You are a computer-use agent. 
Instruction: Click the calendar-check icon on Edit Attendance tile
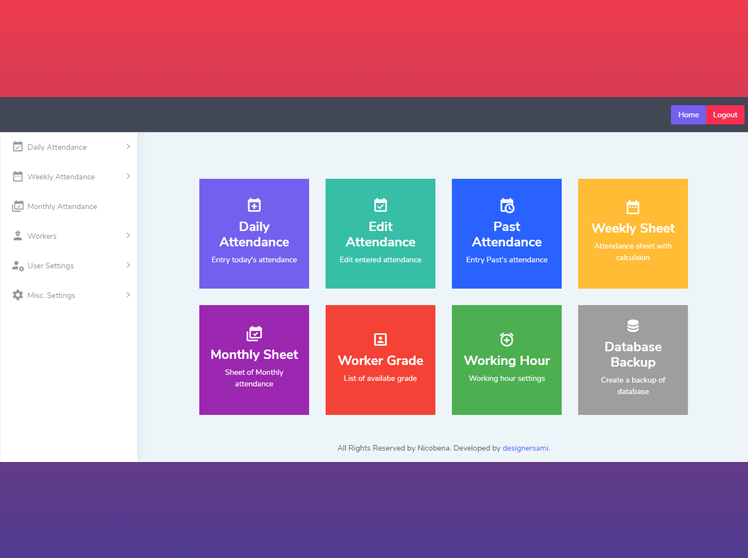tap(380, 205)
